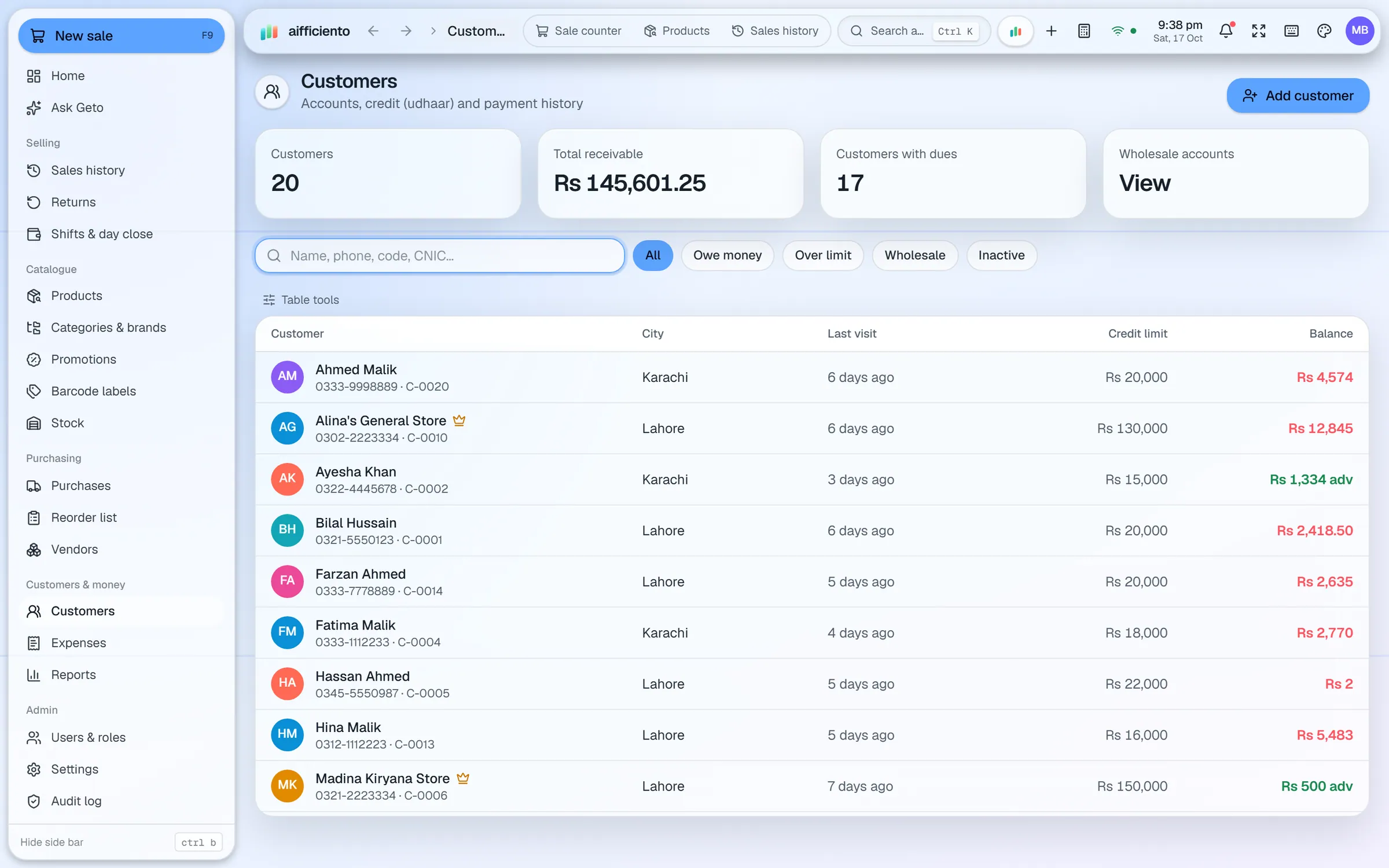Open Audit log in sidebar

click(x=120, y=801)
